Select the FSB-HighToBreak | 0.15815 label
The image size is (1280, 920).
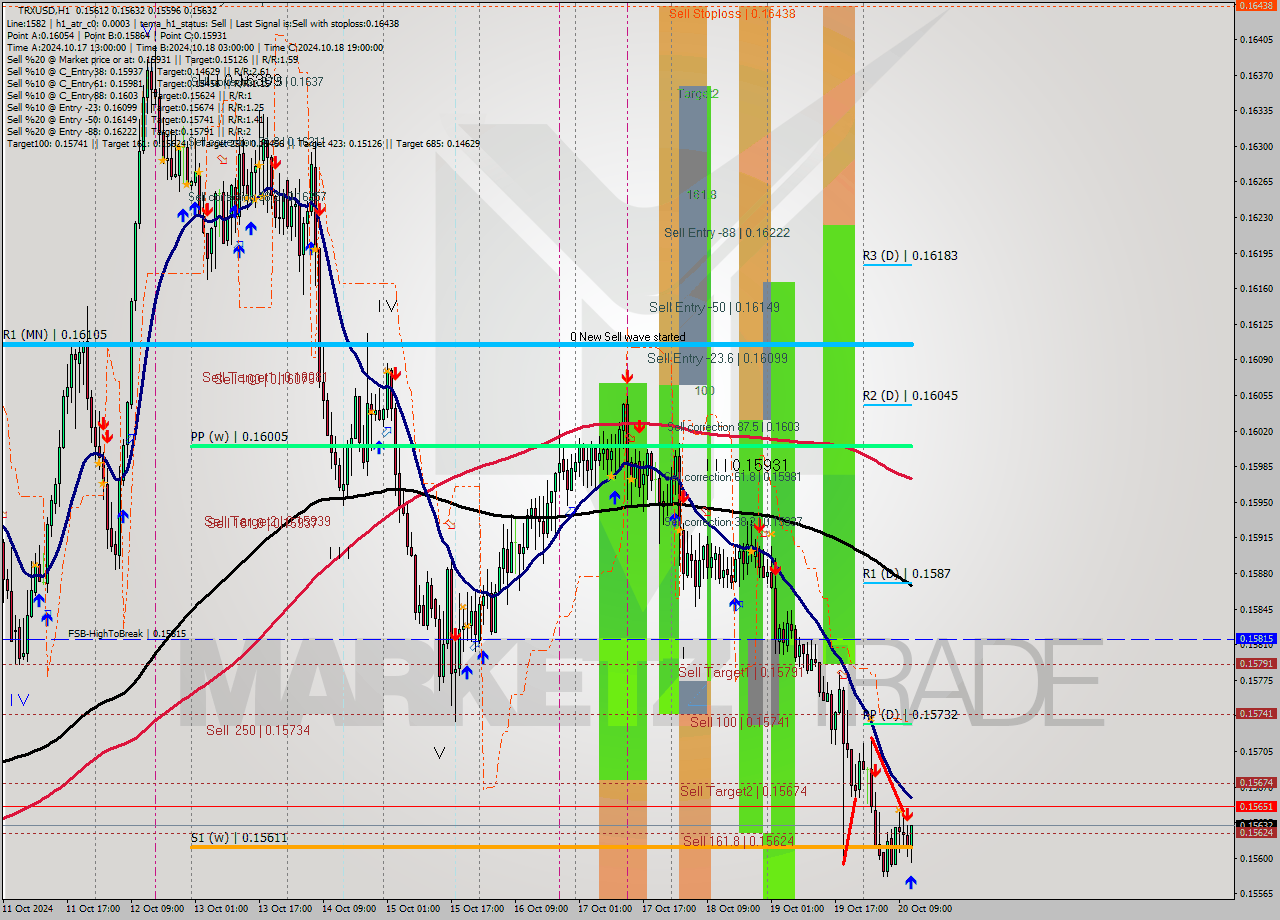pos(127,634)
